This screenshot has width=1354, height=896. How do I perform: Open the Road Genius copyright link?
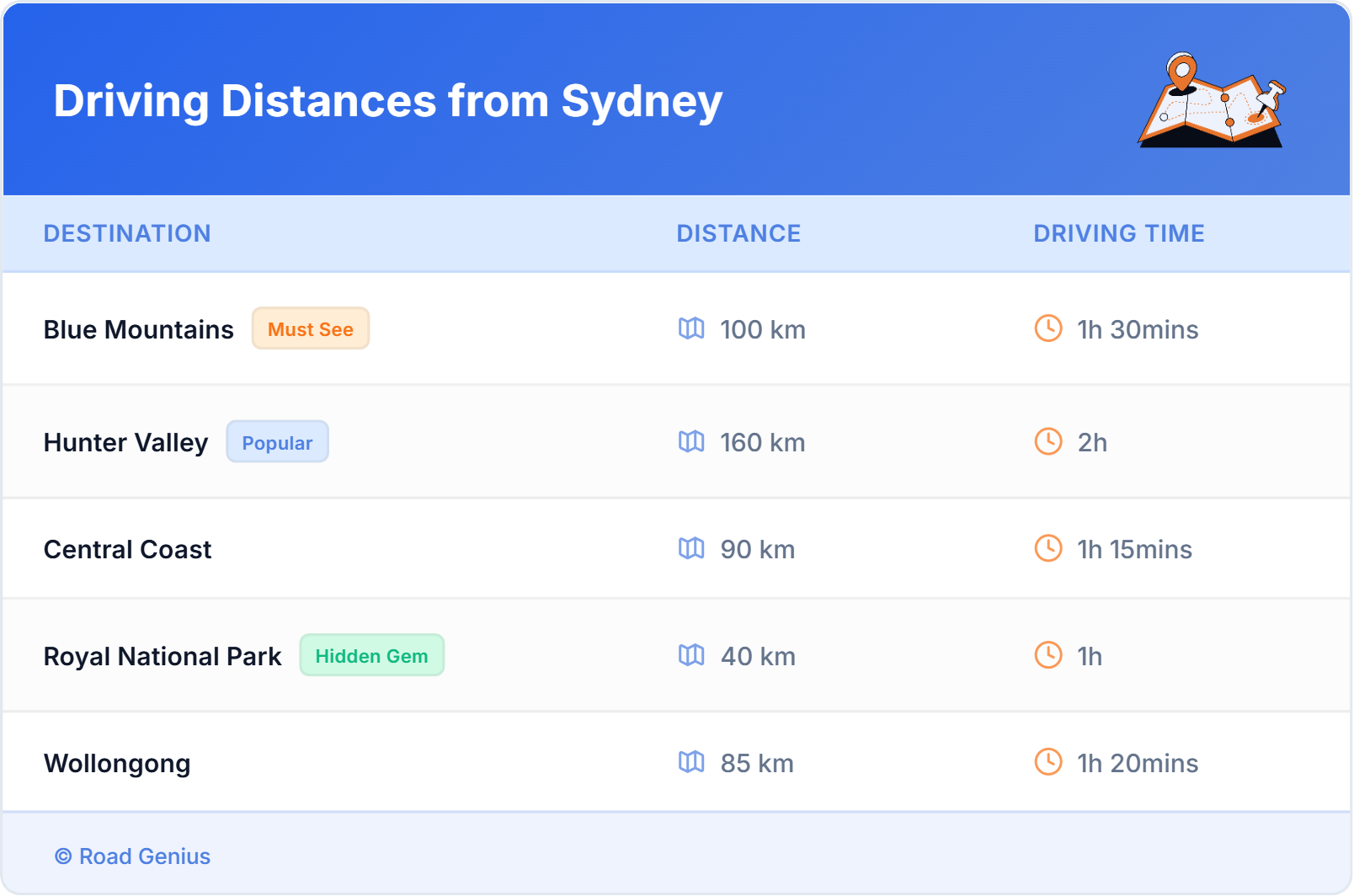pyautogui.click(x=133, y=856)
